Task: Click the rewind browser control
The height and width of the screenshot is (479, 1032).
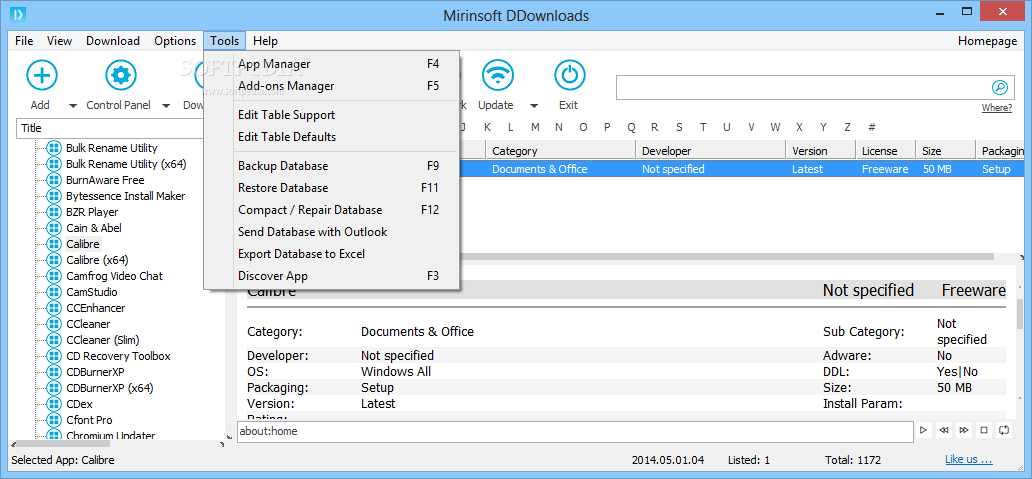Action: point(944,430)
